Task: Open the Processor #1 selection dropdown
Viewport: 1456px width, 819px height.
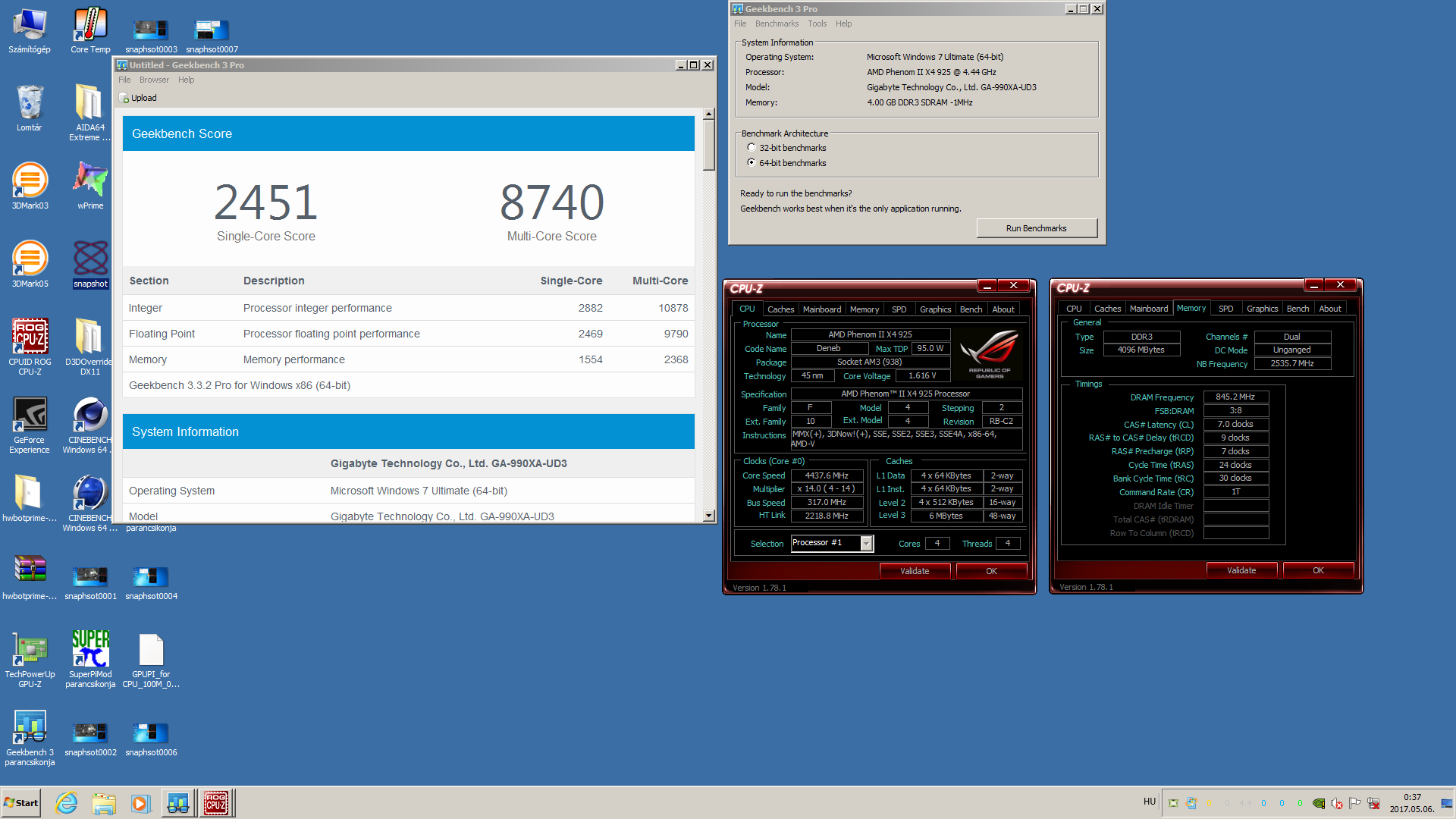Action: 866,543
